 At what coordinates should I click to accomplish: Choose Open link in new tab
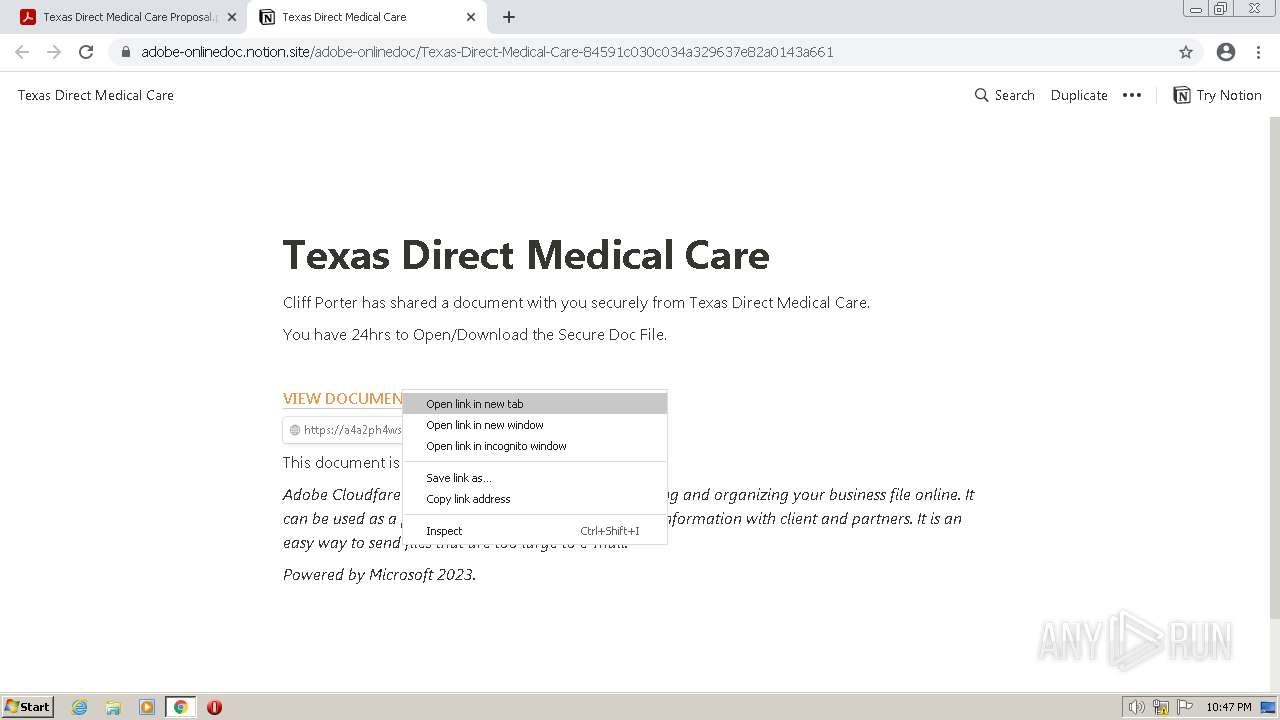point(534,404)
